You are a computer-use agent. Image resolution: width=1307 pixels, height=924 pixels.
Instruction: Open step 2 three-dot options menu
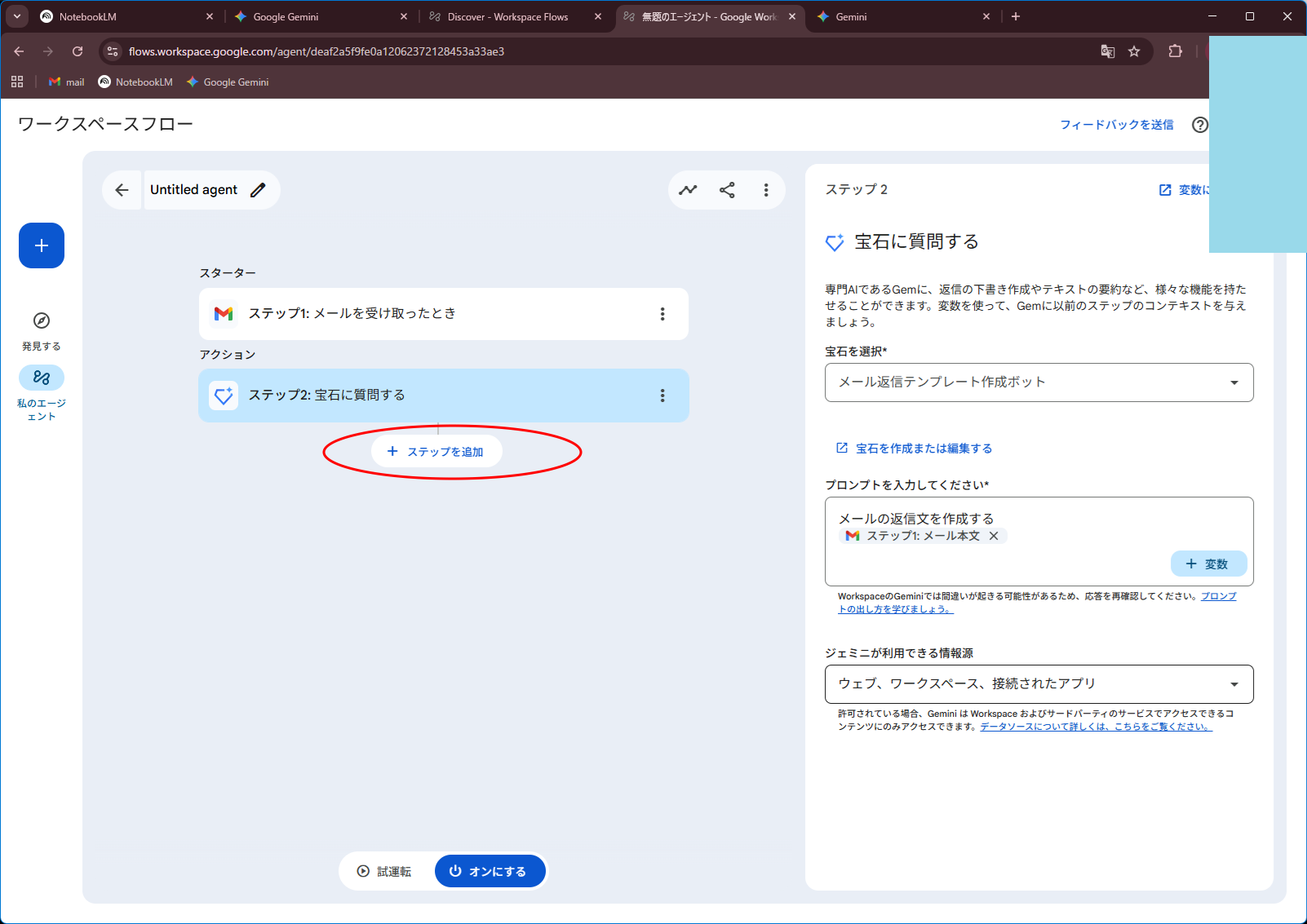pos(662,396)
